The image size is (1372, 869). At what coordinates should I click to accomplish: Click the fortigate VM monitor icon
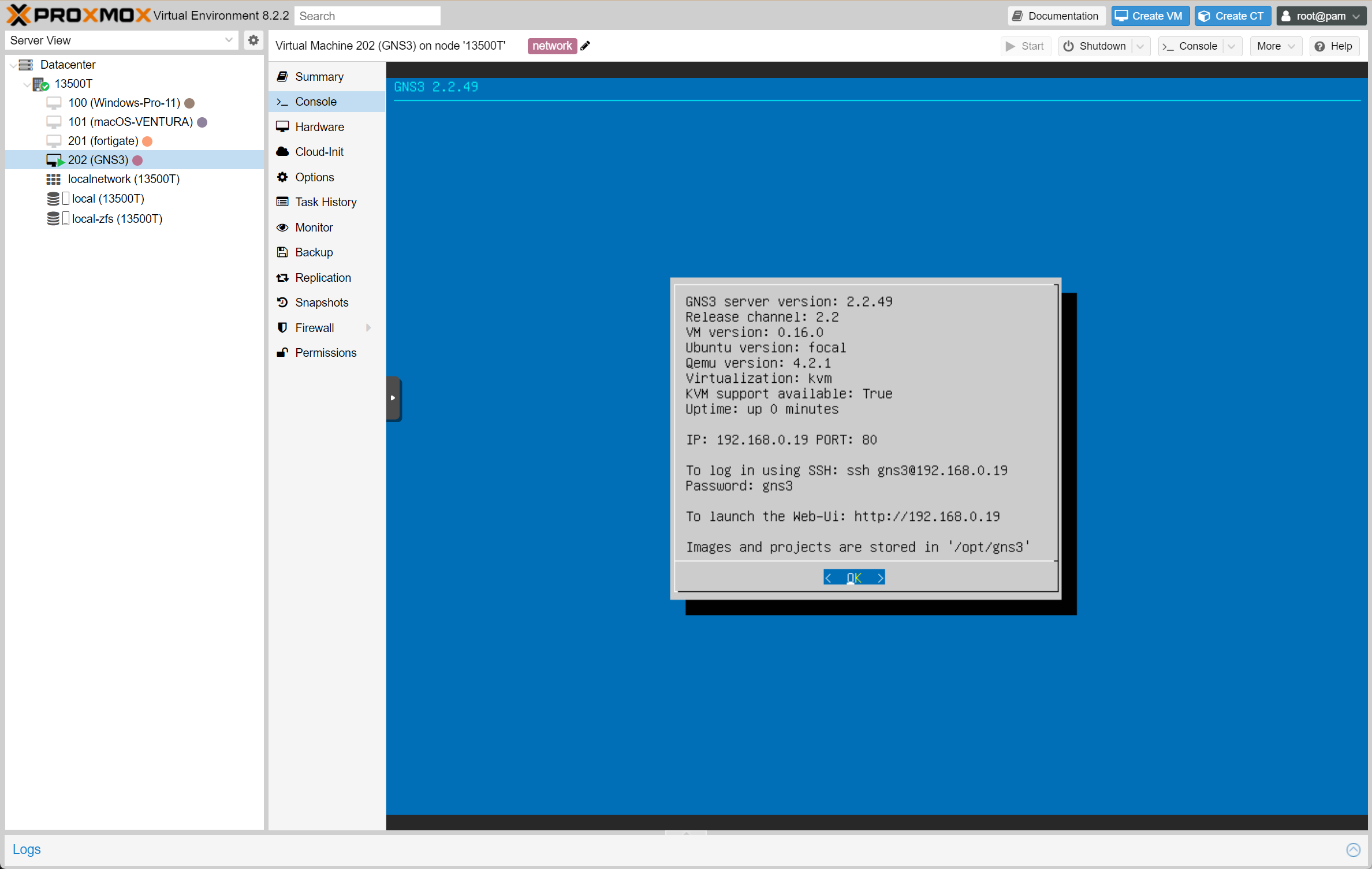[54, 141]
